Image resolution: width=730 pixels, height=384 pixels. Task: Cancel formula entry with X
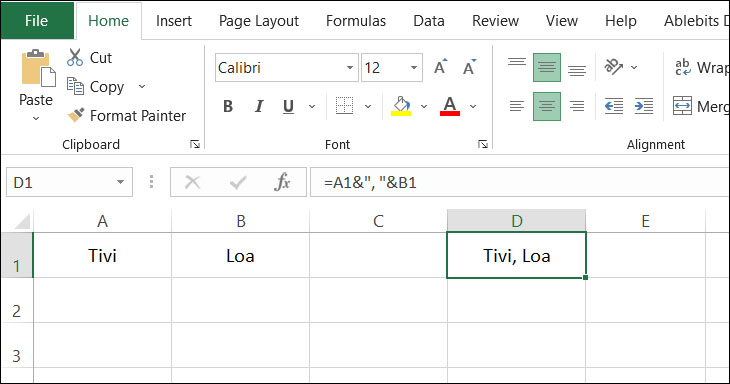pos(192,182)
